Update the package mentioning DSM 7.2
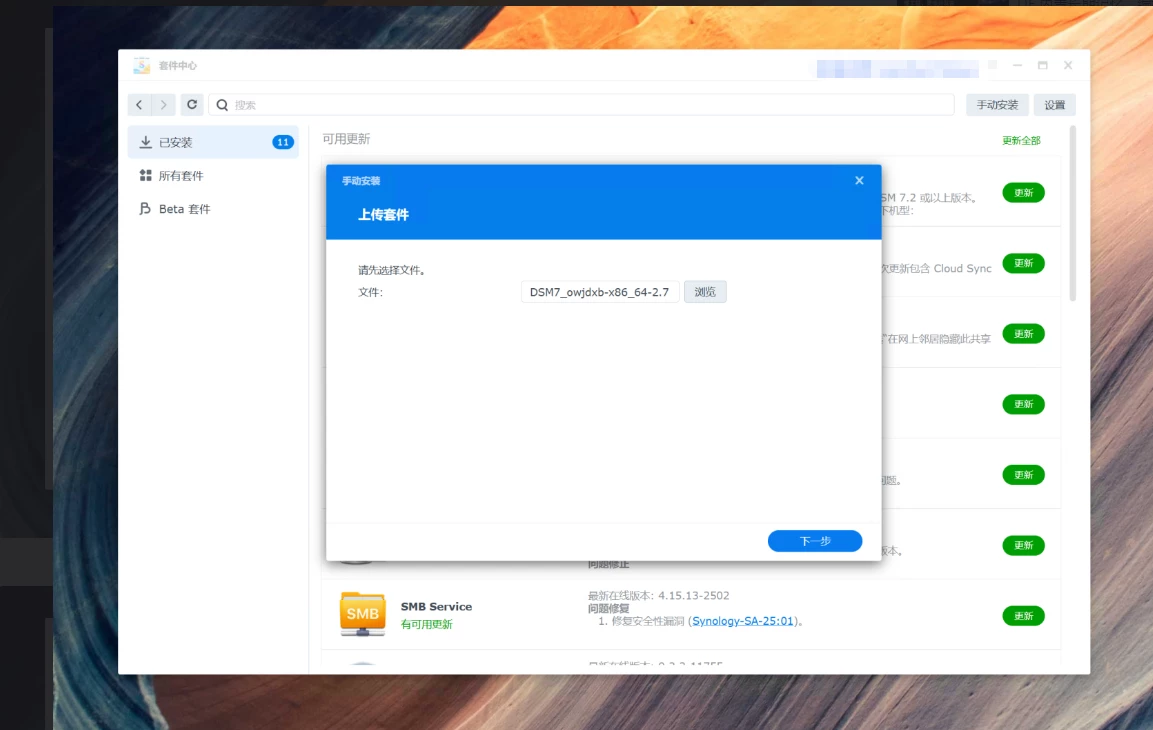Screen dimensions: 1153x730 pos(1023,193)
